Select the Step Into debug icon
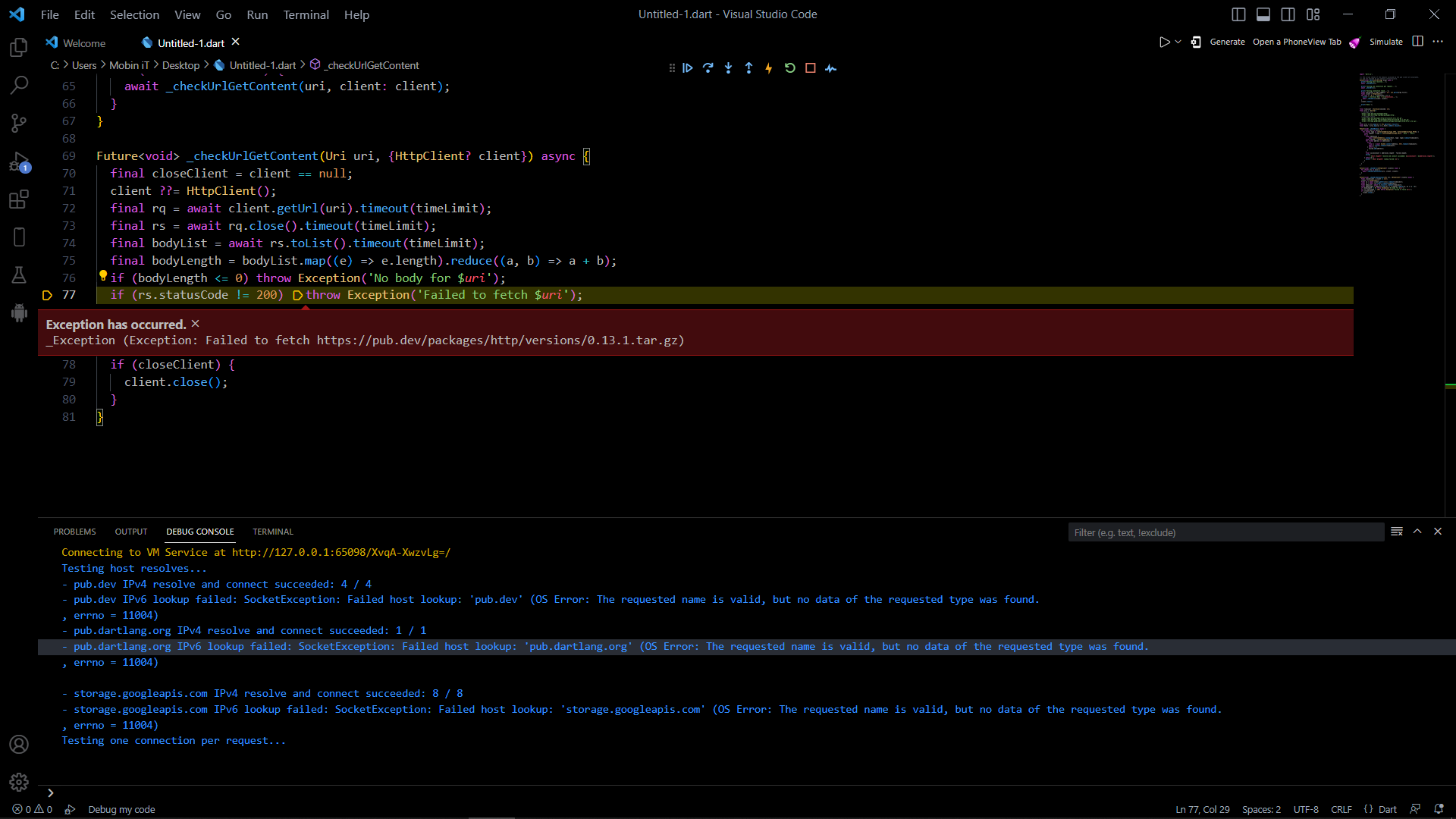This screenshot has width=1456, height=819. point(728,67)
